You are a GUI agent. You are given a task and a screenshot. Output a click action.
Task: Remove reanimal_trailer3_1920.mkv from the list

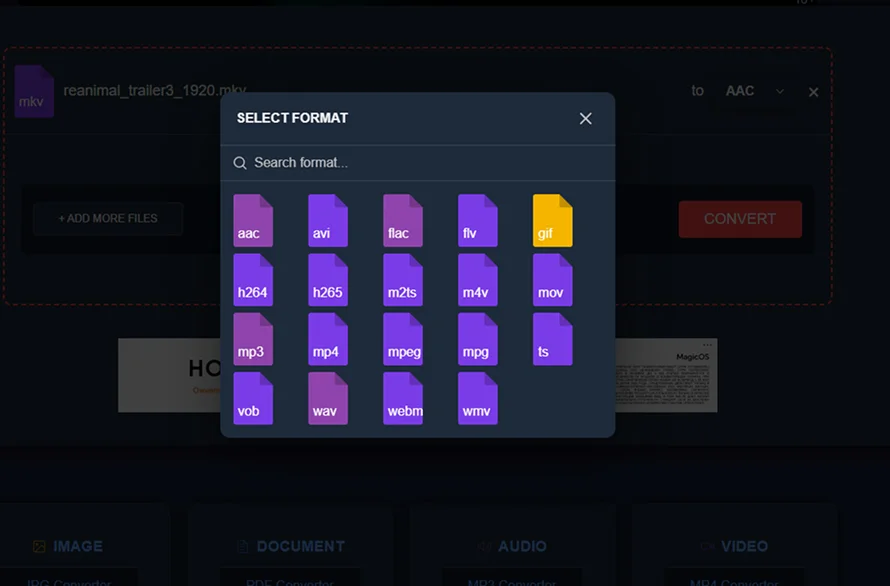(813, 92)
